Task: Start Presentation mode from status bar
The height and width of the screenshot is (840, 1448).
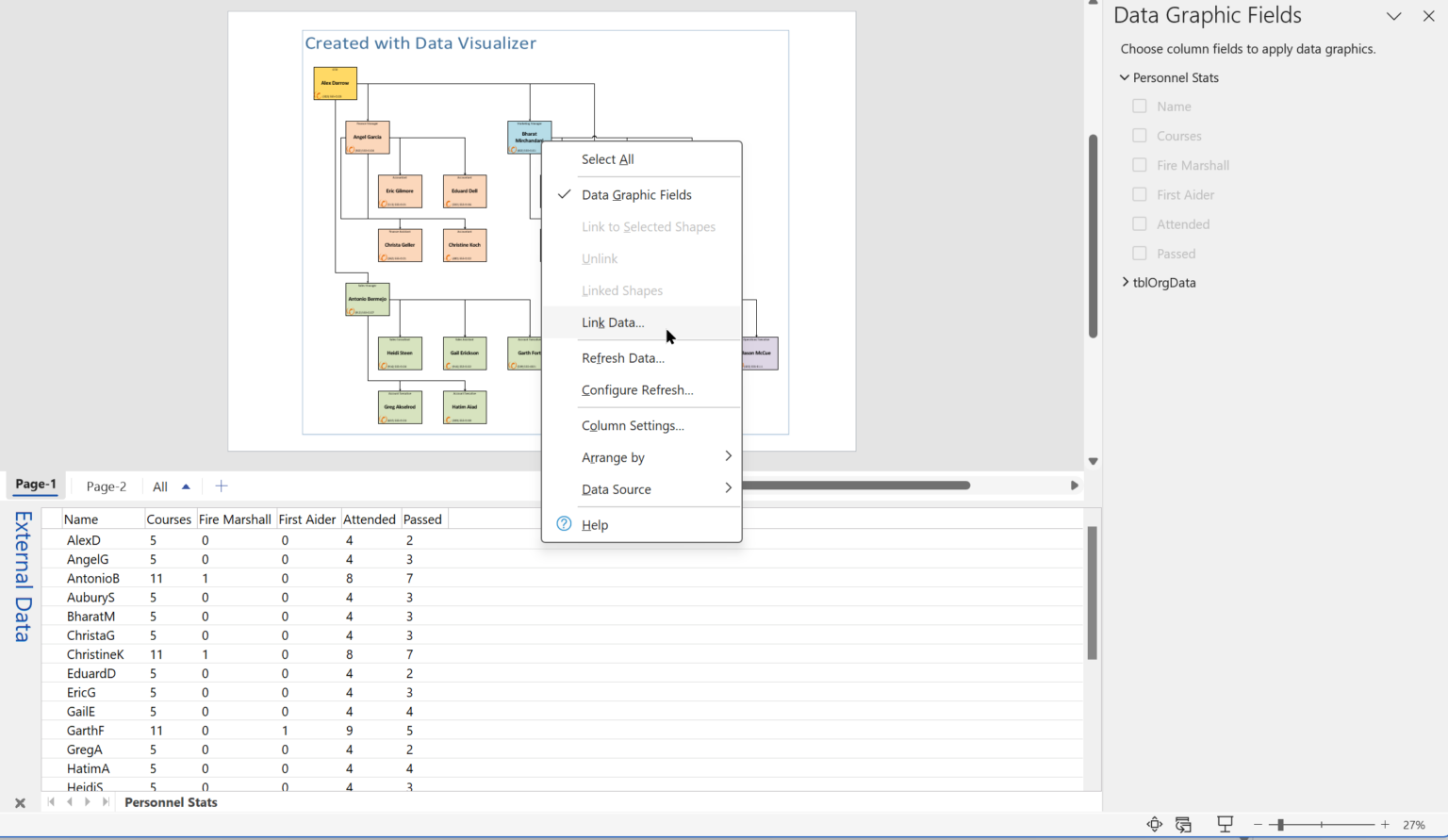Action: point(1223,824)
